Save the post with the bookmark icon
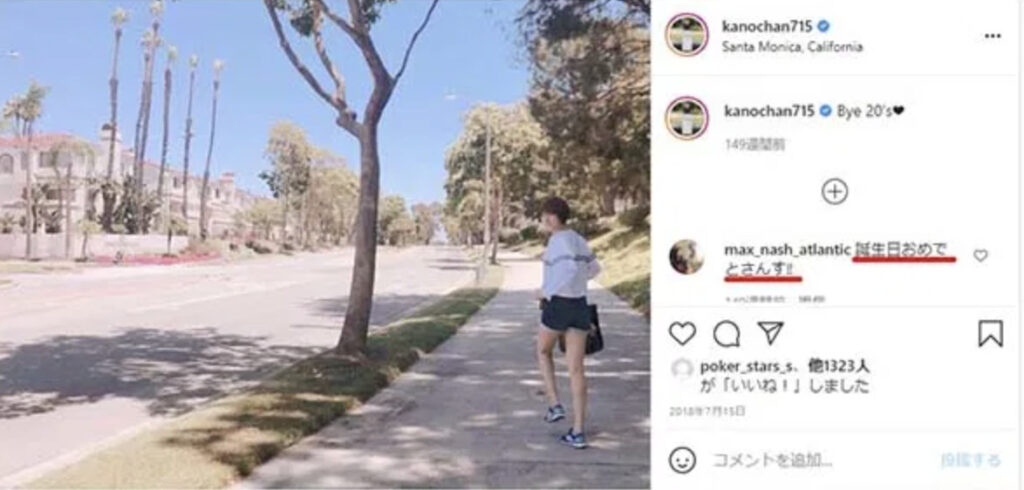Screen dimensions: 1024x490 coord(991,334)
